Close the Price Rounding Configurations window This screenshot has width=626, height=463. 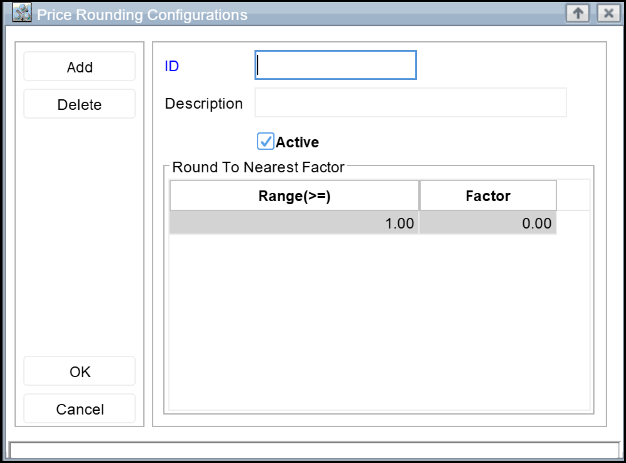tap(606, 14)
